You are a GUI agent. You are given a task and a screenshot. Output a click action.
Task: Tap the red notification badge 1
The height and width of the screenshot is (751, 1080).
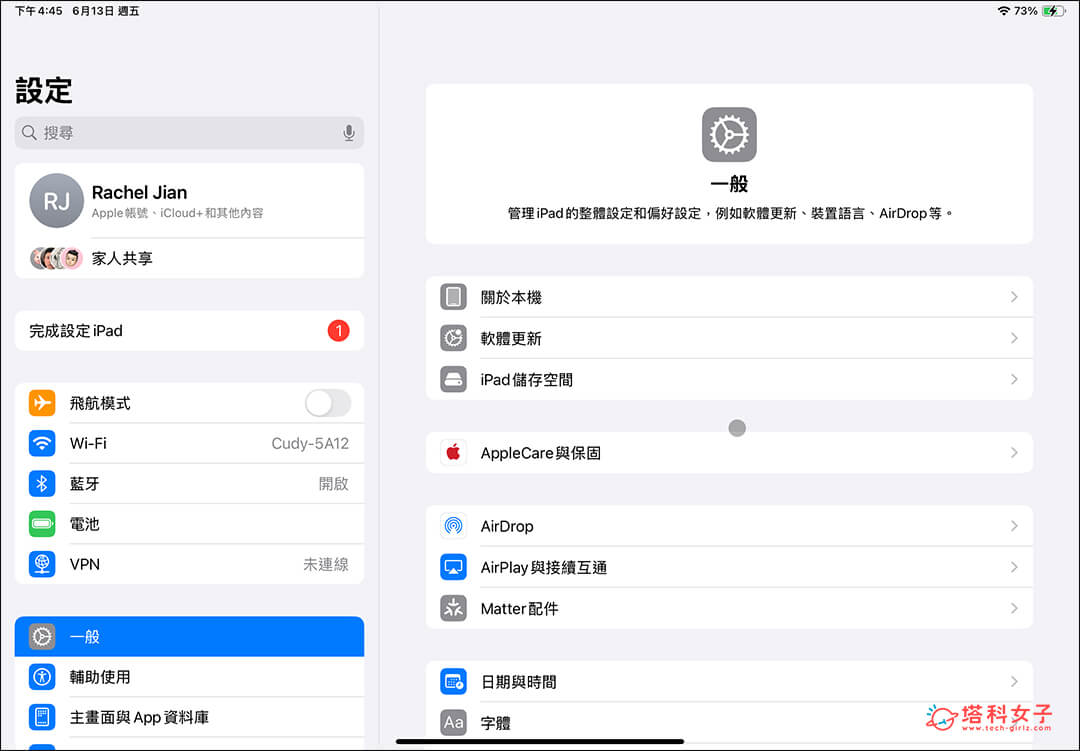click(x=338, y=331)
